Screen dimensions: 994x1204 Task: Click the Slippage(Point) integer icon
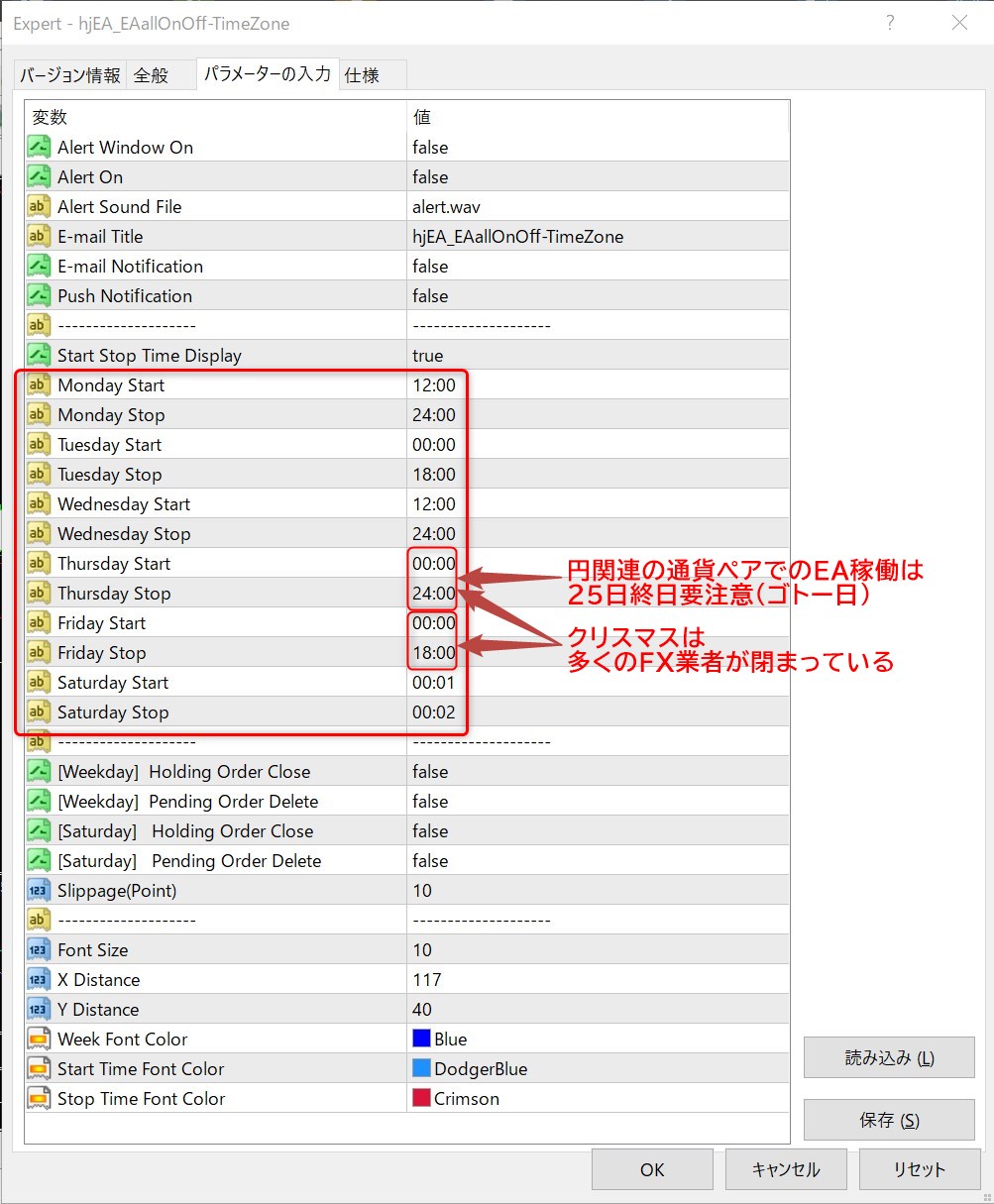(39, 891)
